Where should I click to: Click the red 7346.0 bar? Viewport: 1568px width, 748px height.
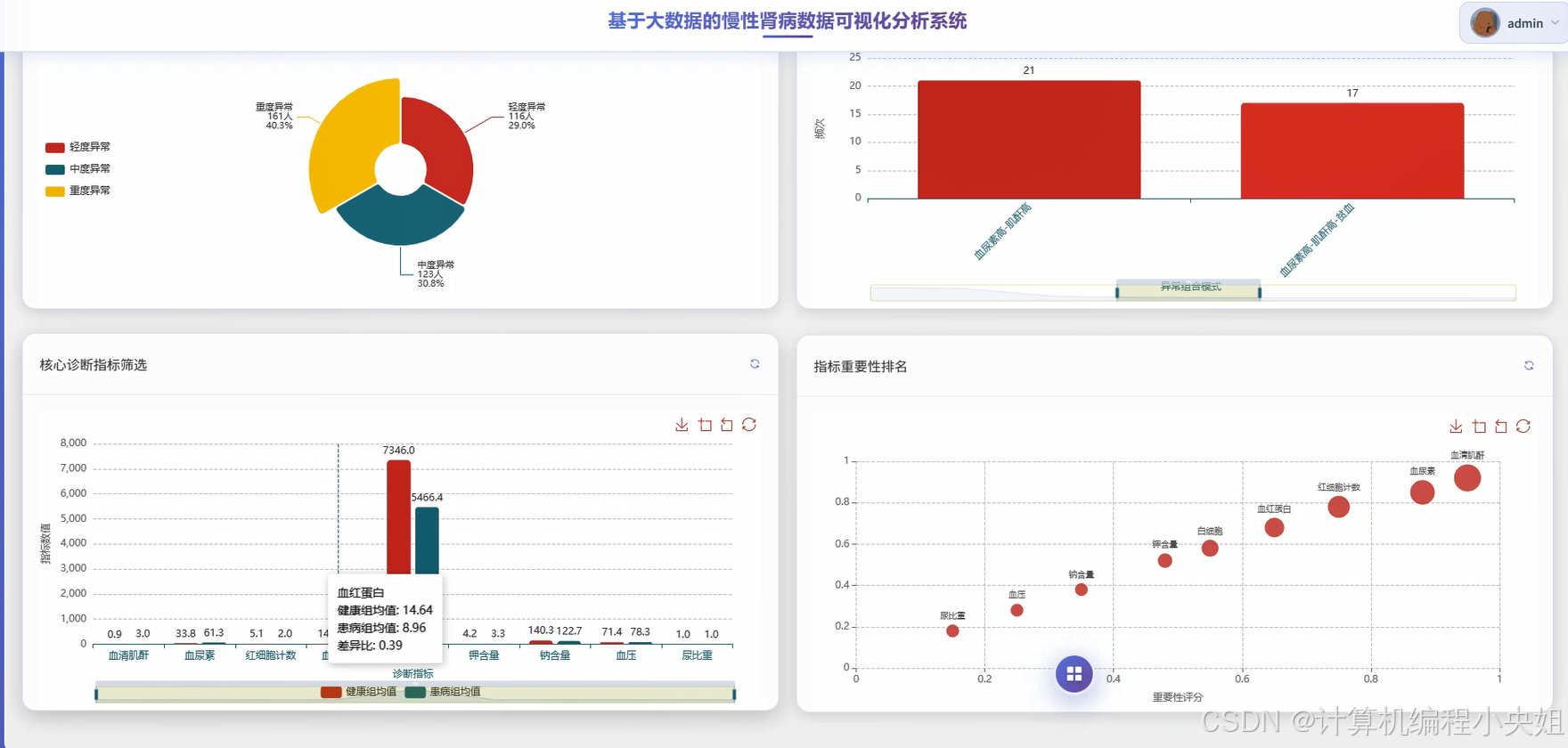tap(398, 516)
